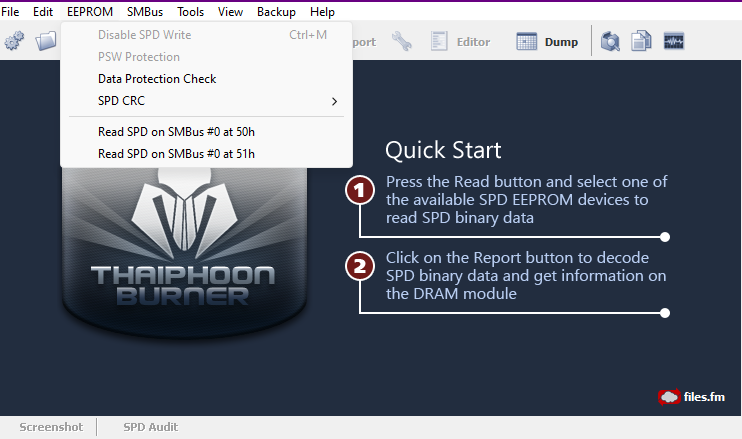Open the File menu
Viewport: 742px width, 439px height.
pos(10,12)
